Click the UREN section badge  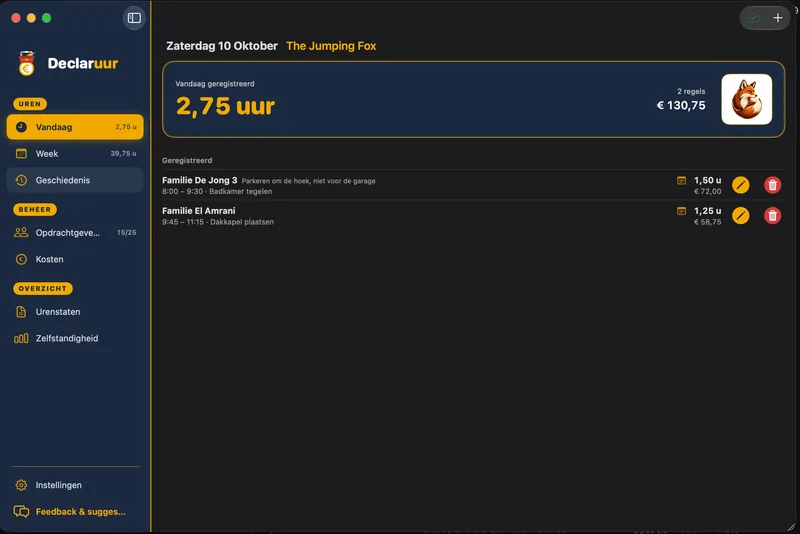30,104
